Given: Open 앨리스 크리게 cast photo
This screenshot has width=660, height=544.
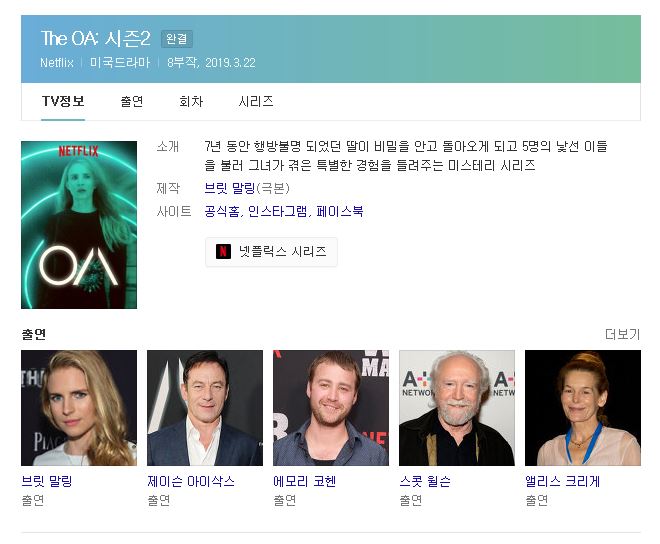Looking at the screenshot, I should [x=583, y=408].
